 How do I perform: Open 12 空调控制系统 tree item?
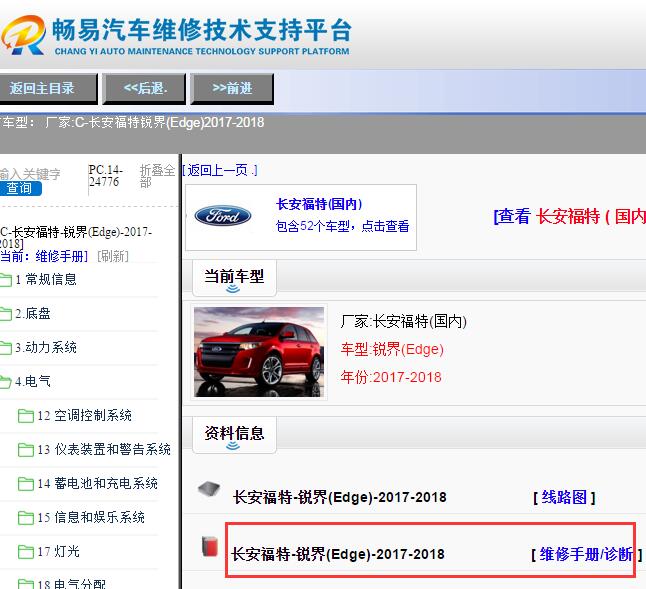click(84, 416)
